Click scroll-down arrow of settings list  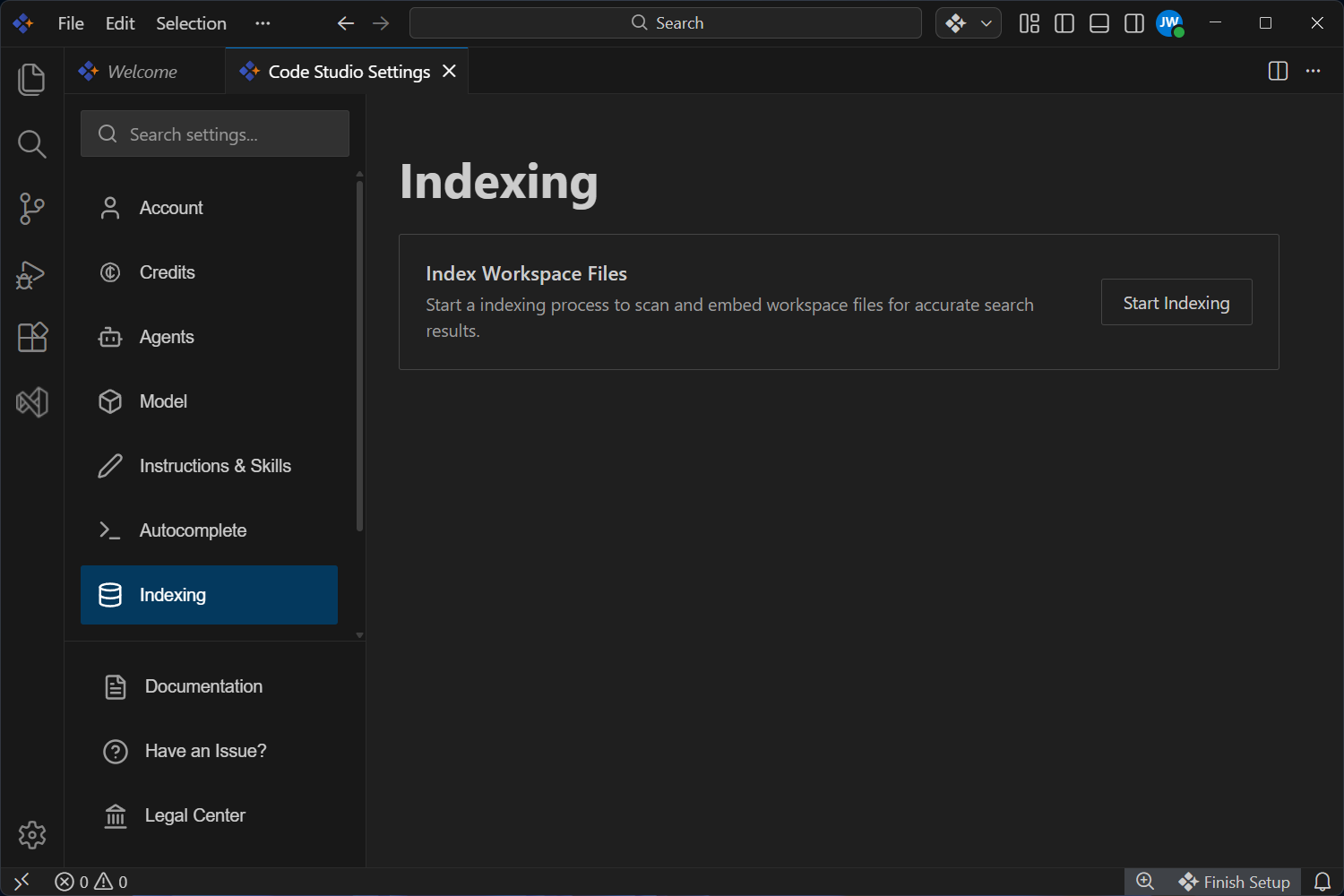pyautogui.click(x=359, y=635)
